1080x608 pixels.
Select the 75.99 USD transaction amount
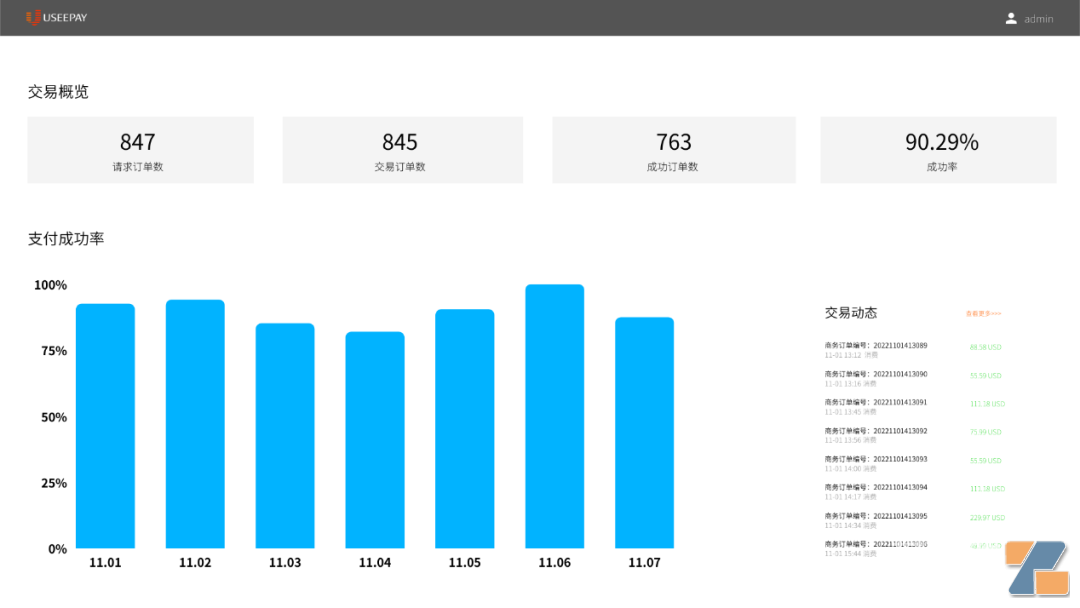click(985, 432)
